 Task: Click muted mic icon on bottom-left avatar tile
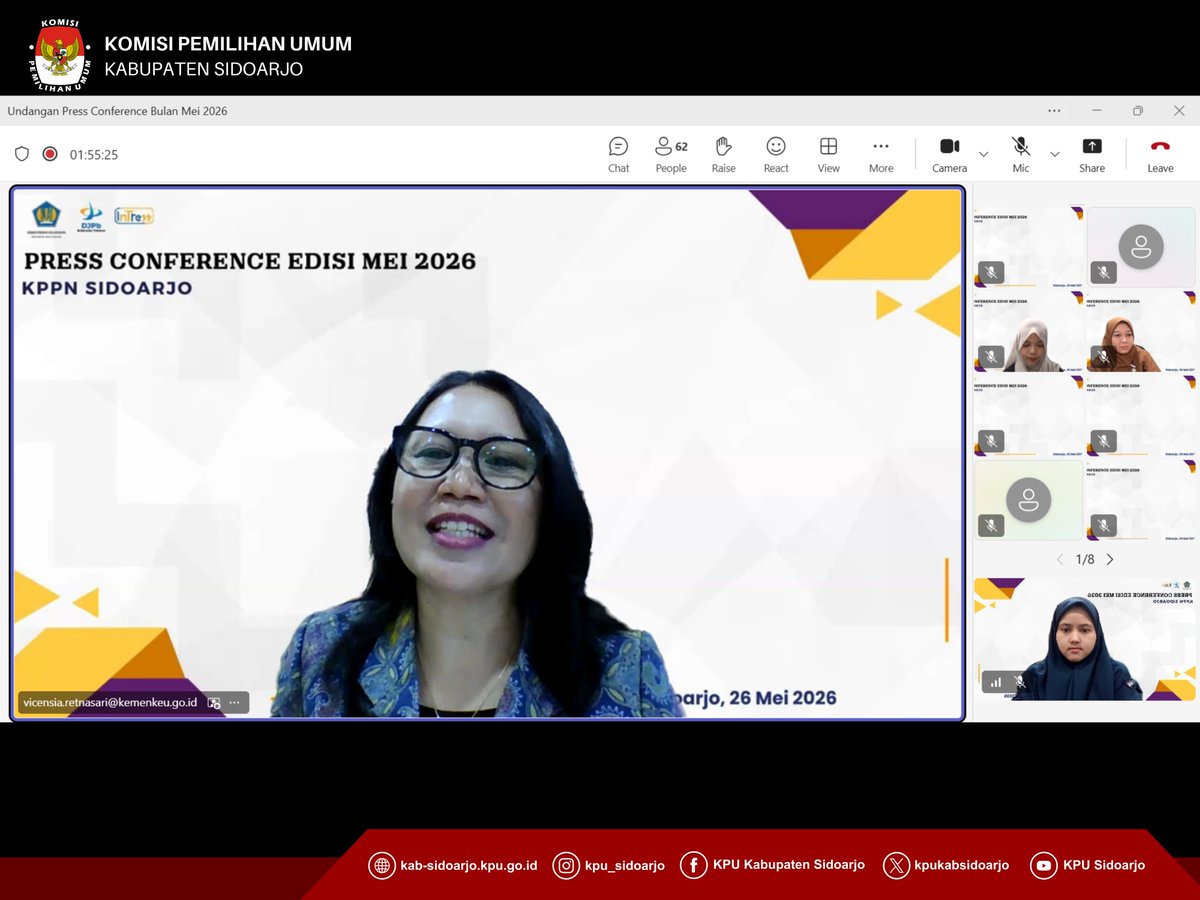click(x=991, y=525)
